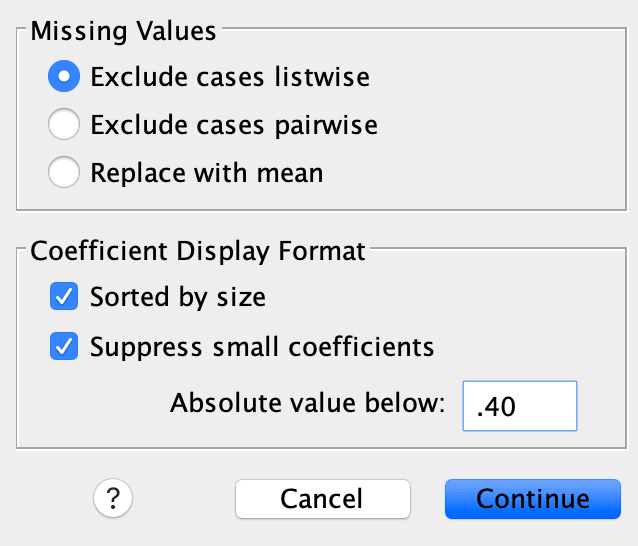
Task: Open help with the question mark button
Action: click(x=113, y=498)
